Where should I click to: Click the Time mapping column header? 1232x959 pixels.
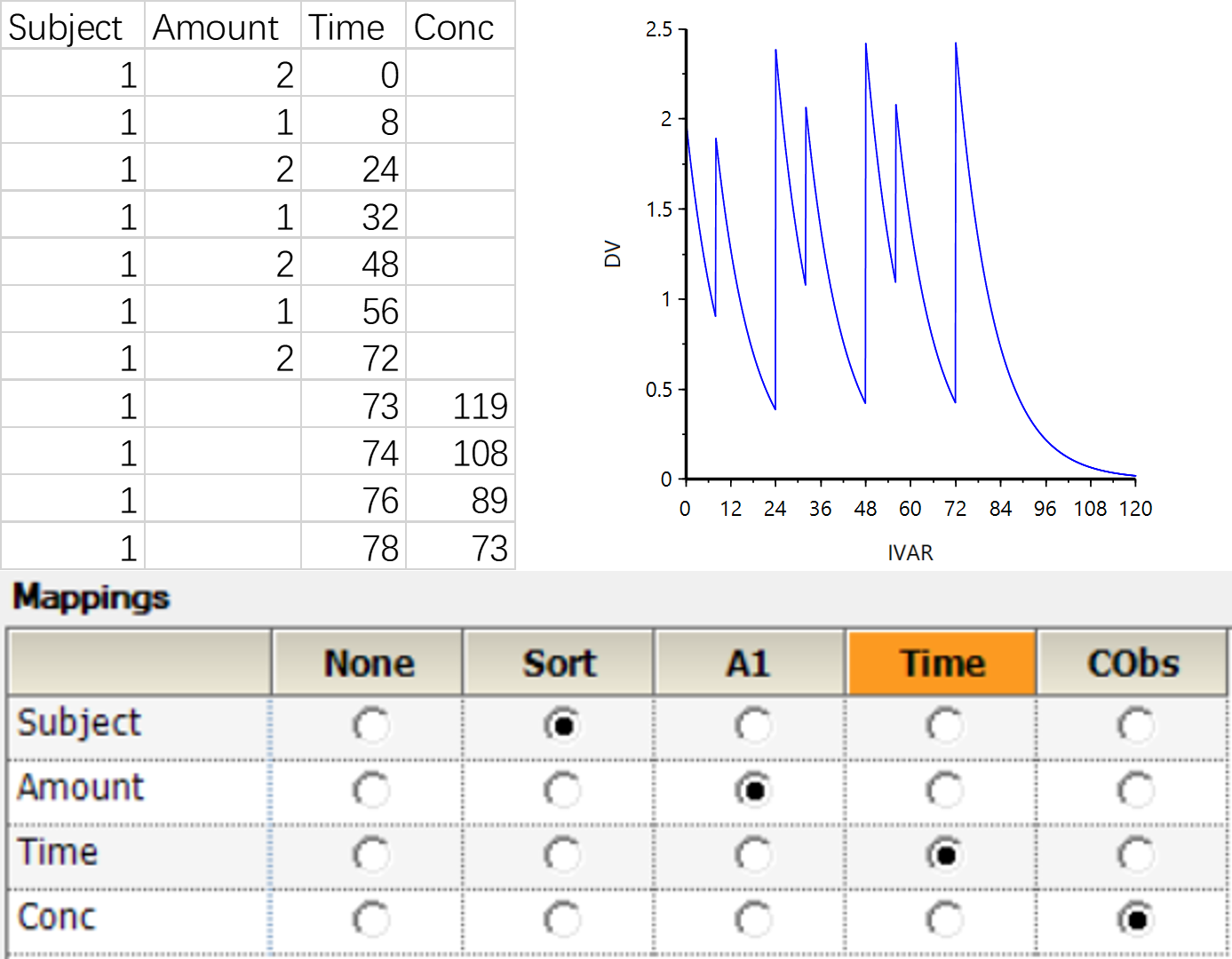942,663
